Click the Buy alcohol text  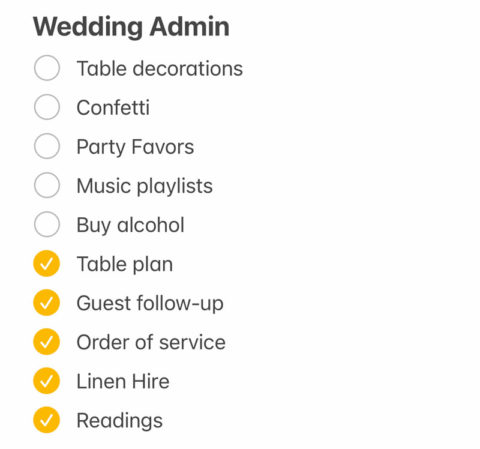pos(130,226)
